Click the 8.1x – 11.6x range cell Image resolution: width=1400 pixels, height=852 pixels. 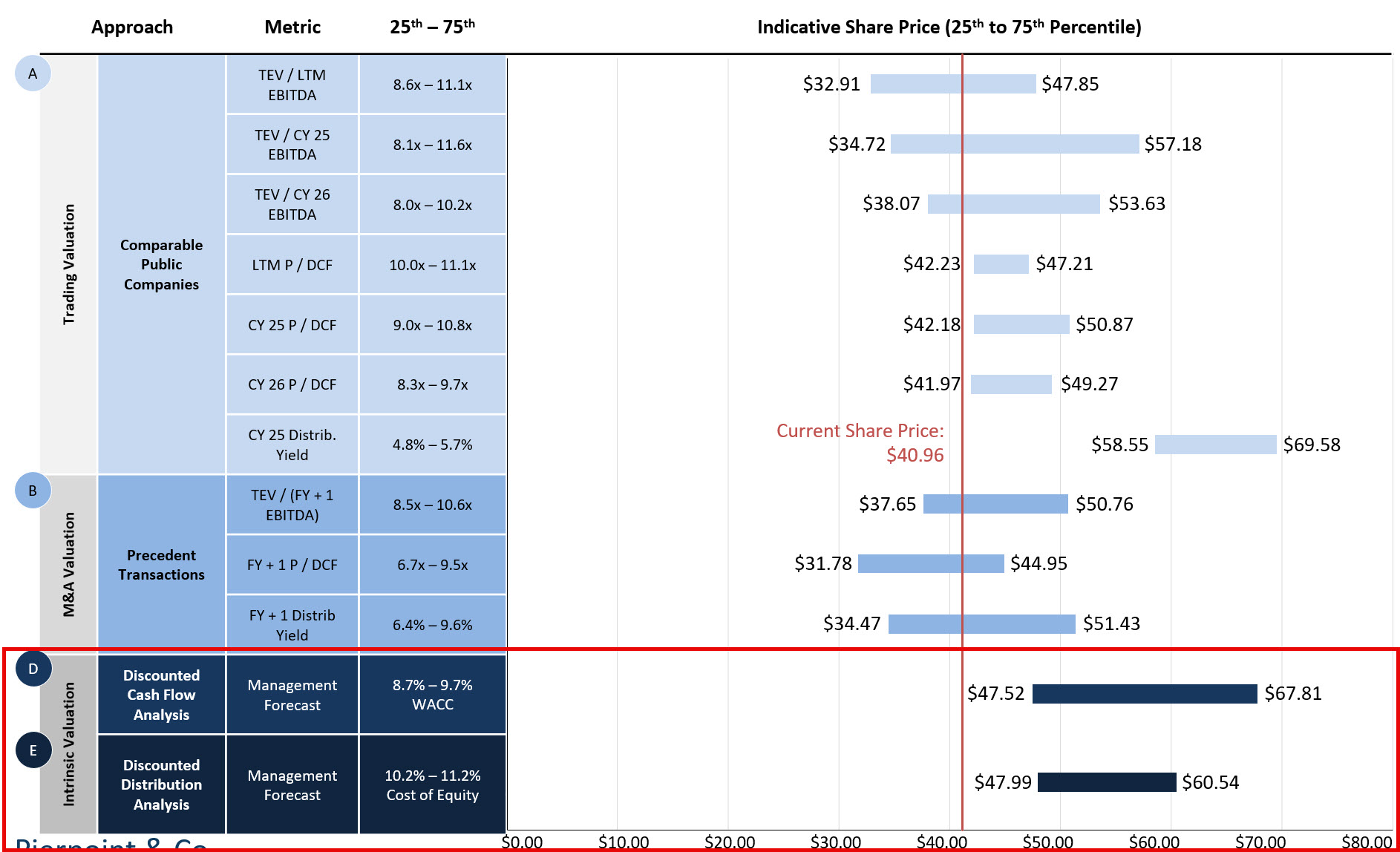click(433, 145)
